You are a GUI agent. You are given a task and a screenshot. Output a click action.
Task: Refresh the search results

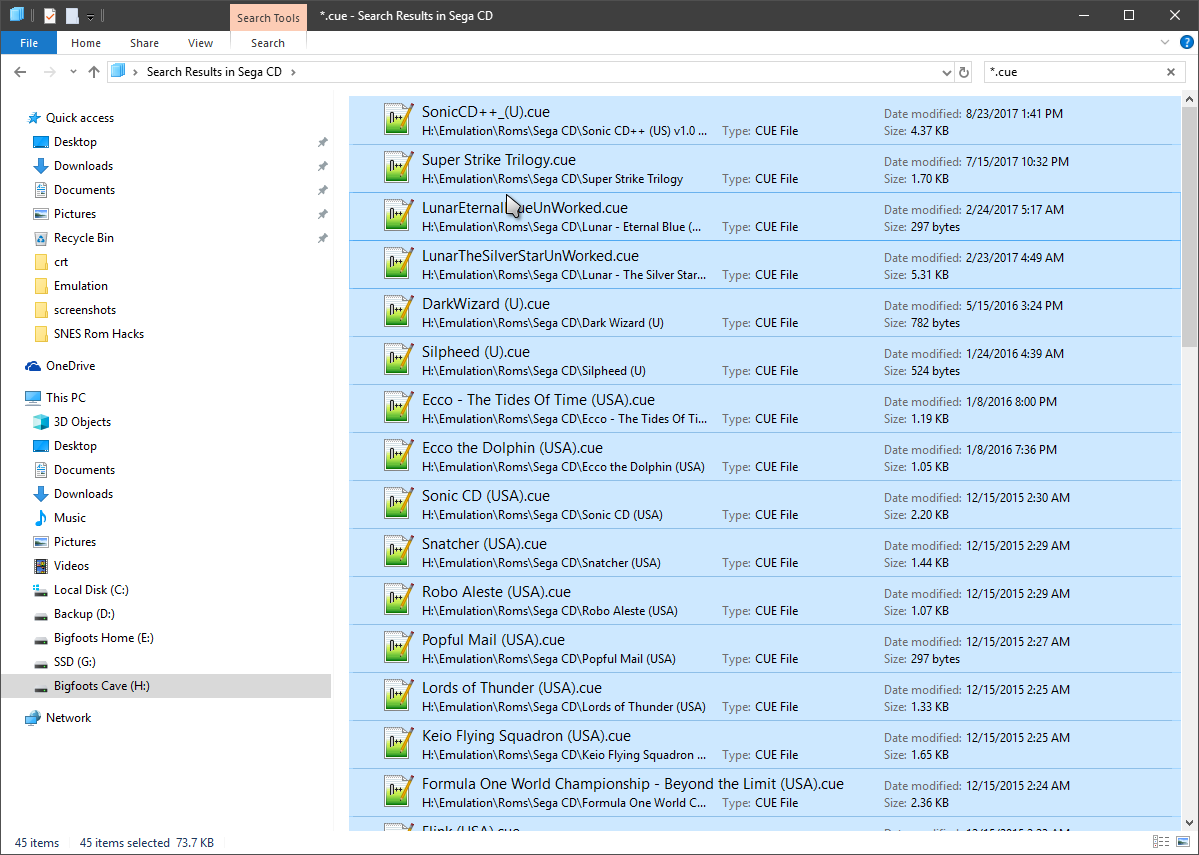click(964, 73)
